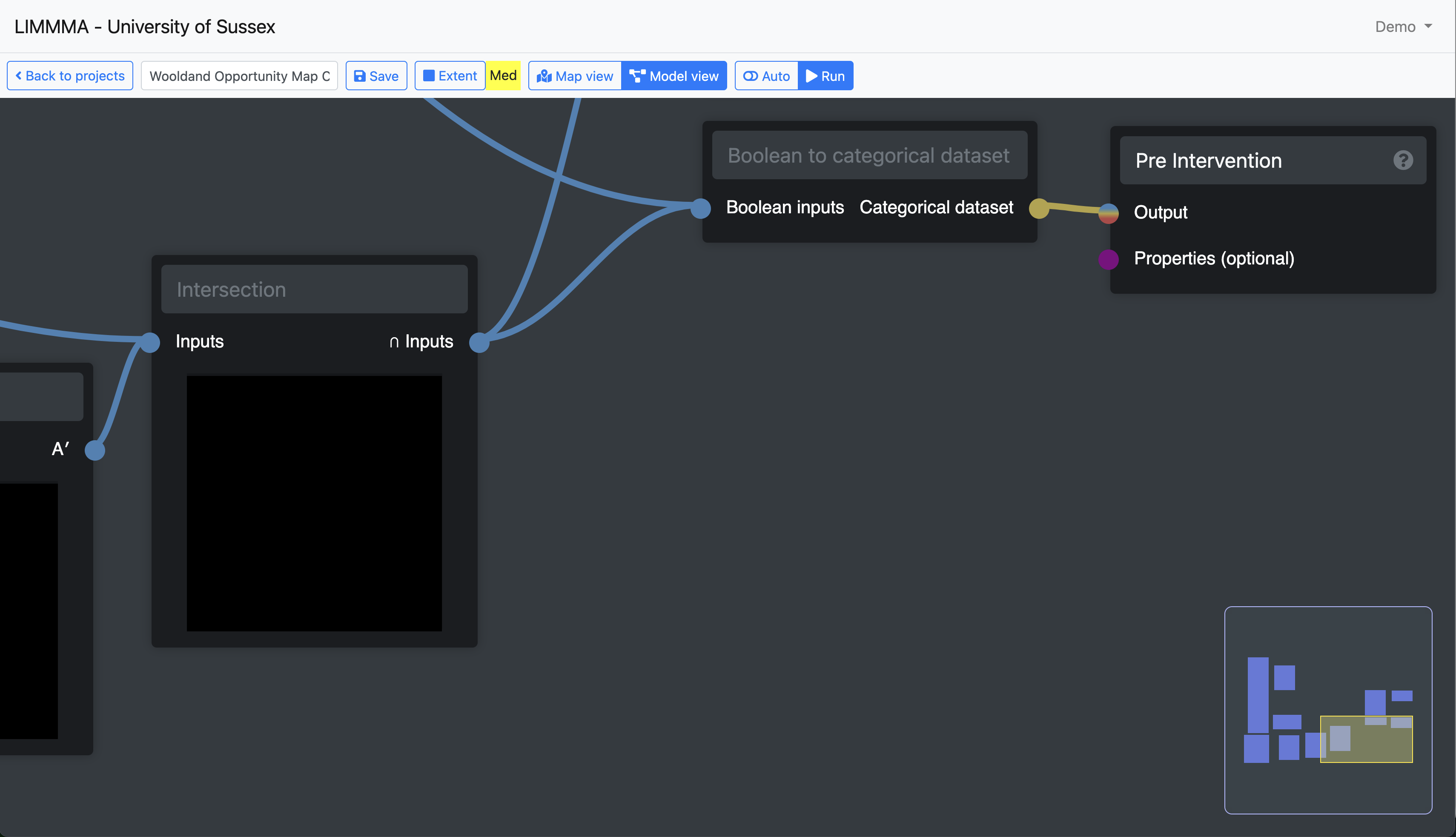This screenshot has height=837, width=1456.
Task: Click the yellow Med resolution selector
Action: [x=503, y=76]
